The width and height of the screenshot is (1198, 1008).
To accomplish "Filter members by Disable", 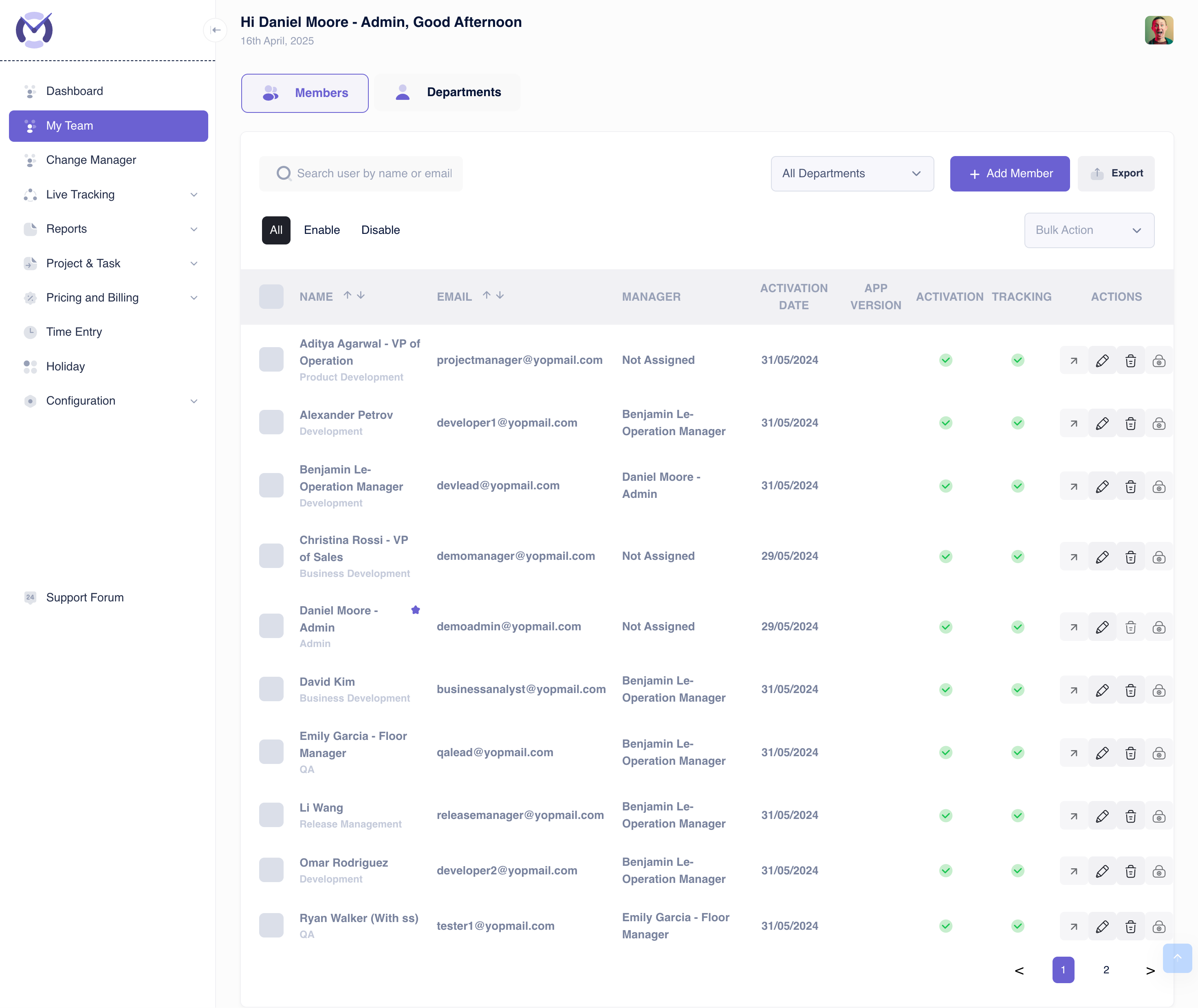I will click(x=380, y=230).
